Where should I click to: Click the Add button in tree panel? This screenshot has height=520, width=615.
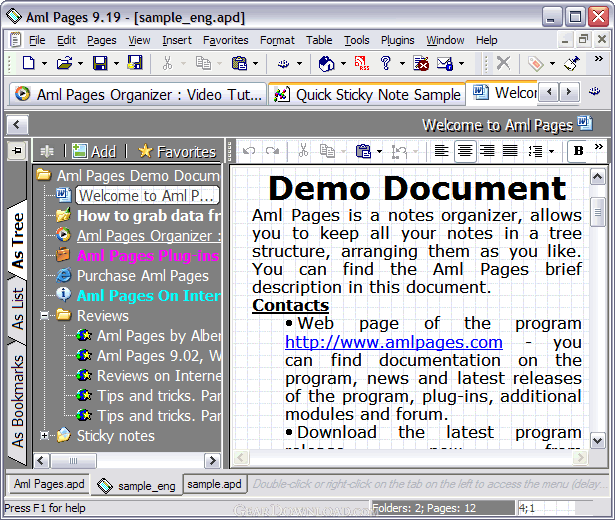click(95, 151)
